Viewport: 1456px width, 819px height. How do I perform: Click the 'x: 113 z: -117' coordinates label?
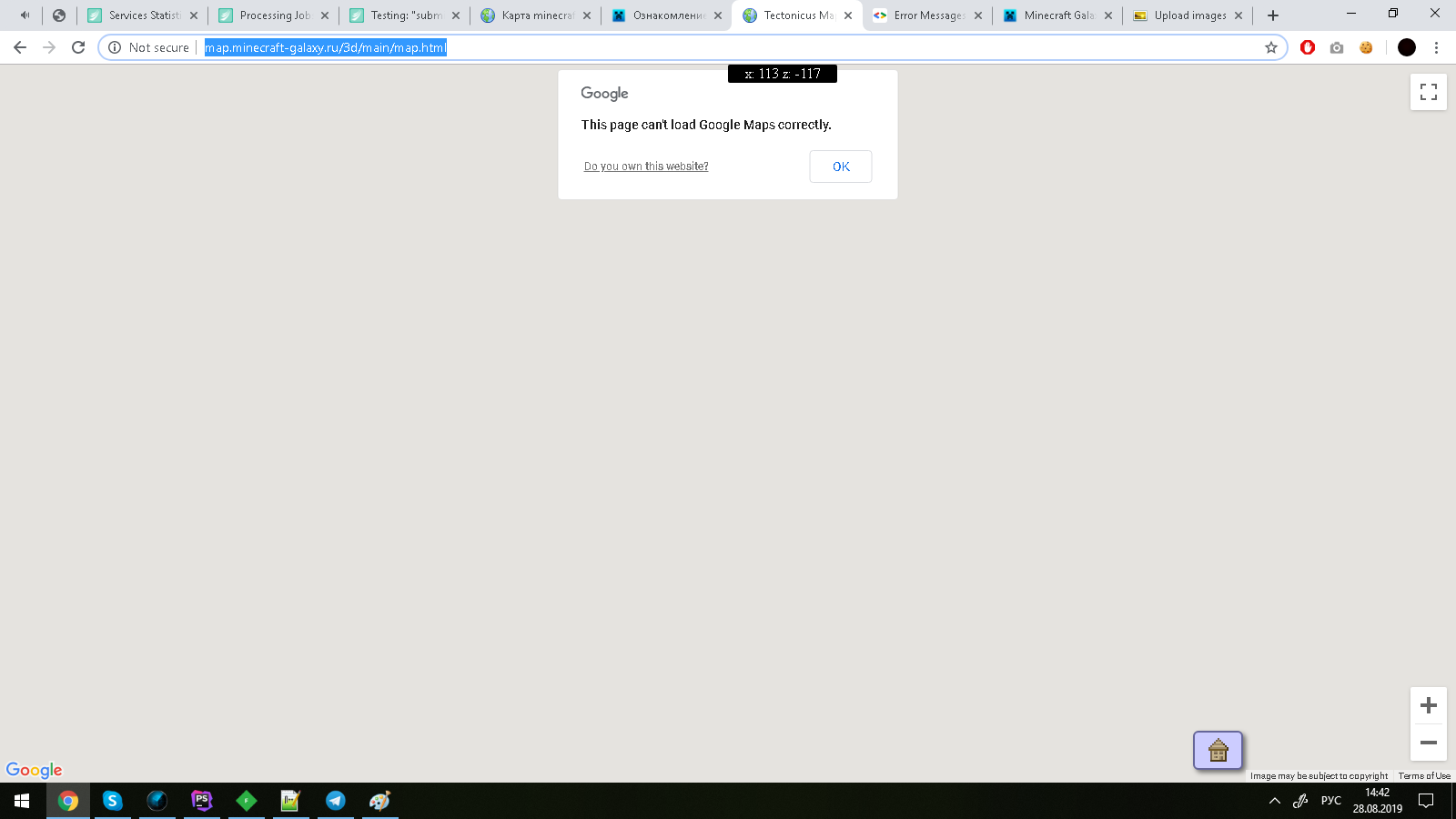pyautogui.click(x=783, y=74)
